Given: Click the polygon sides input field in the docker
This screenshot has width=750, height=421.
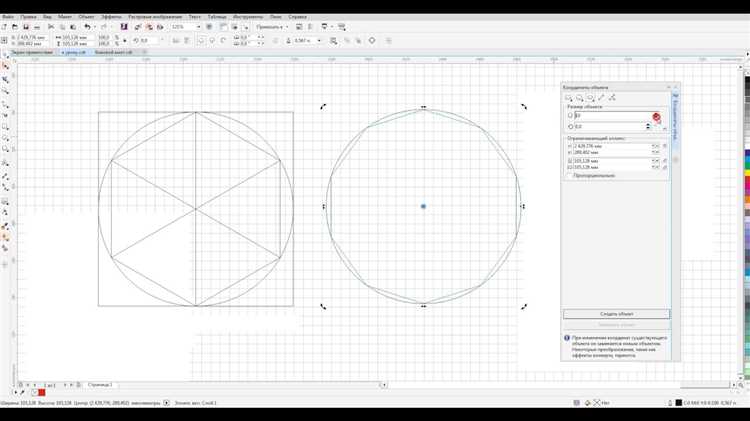Looking at the screenshot, I should (614, 116).
